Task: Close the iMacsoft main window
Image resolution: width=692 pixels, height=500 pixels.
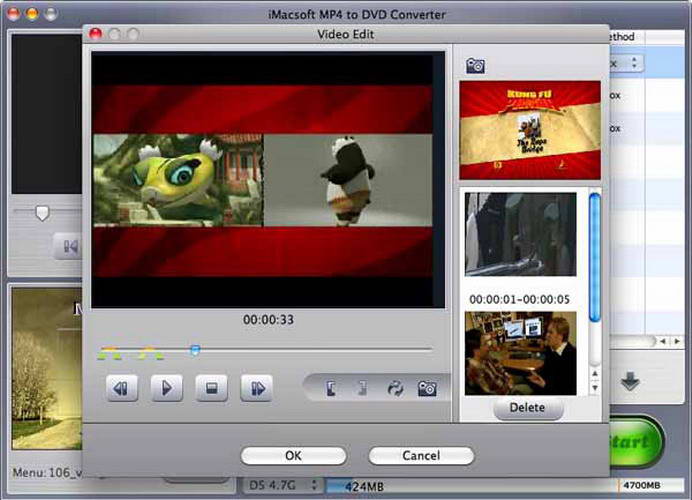Action: point(14,14)
